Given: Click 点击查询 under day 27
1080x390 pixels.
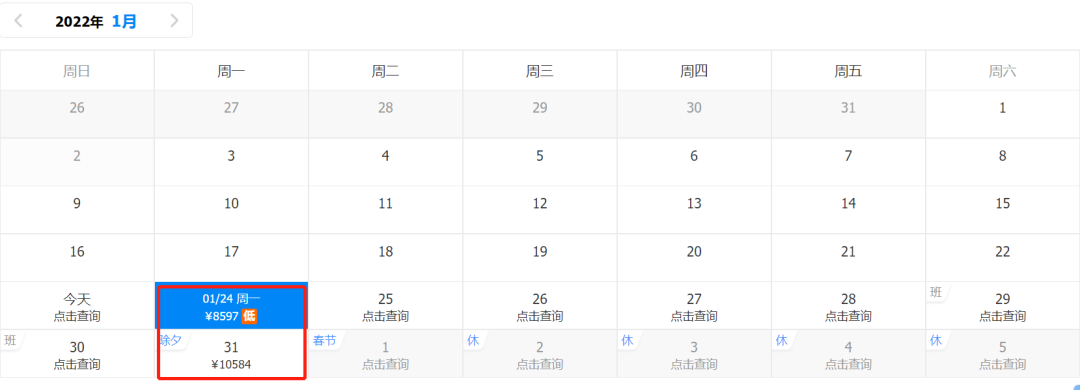Looking at the screenshot, I should pyautogui.click(x=694, y=317).
